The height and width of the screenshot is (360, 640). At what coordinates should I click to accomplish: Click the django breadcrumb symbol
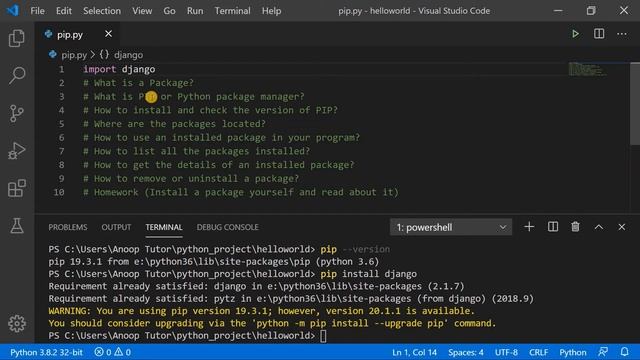pyautogui.click(x=129, y=55)
